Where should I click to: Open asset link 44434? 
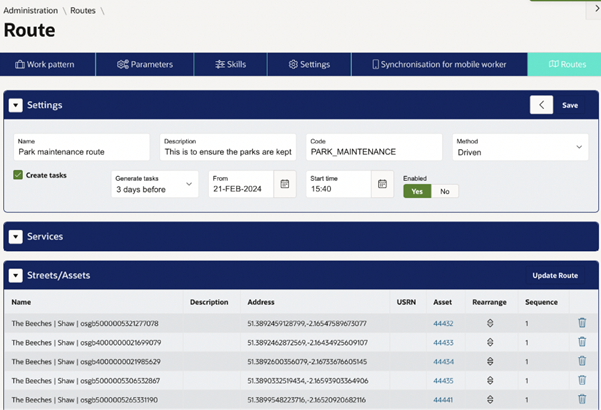tap(443, 362)
